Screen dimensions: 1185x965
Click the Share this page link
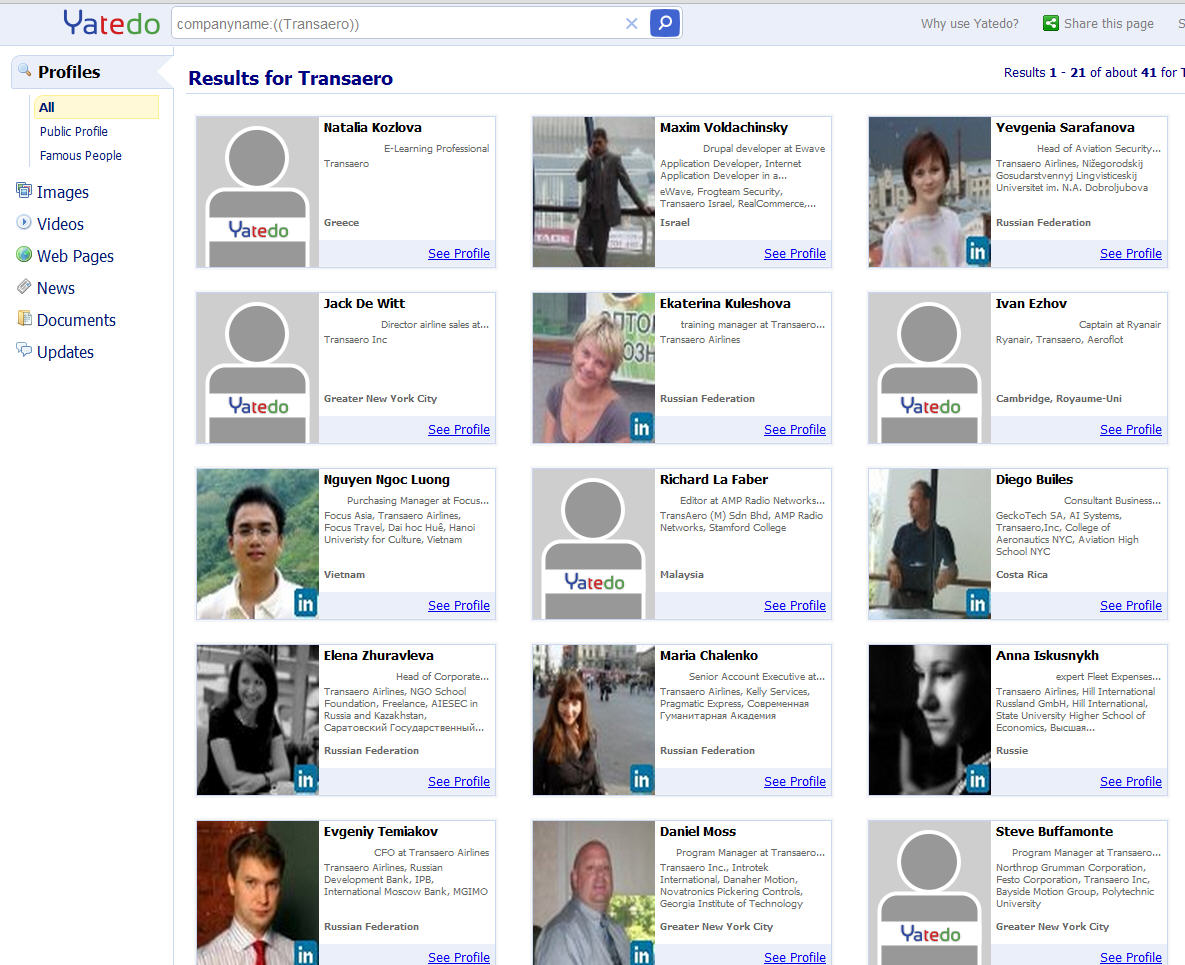[1109, 23]
